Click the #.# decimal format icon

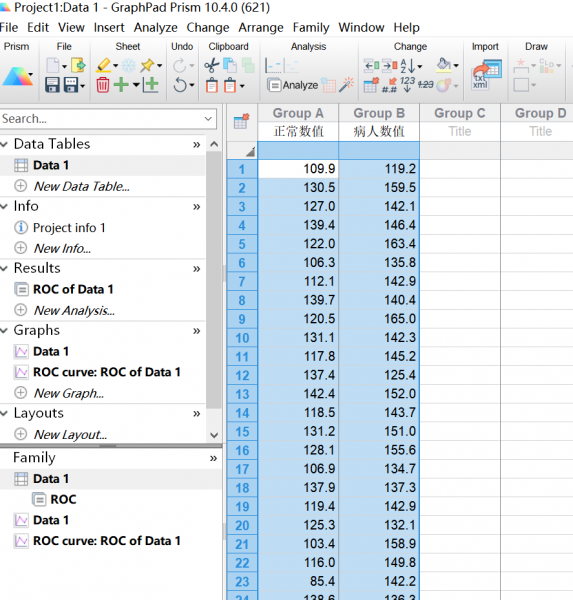tap(390, 85)
